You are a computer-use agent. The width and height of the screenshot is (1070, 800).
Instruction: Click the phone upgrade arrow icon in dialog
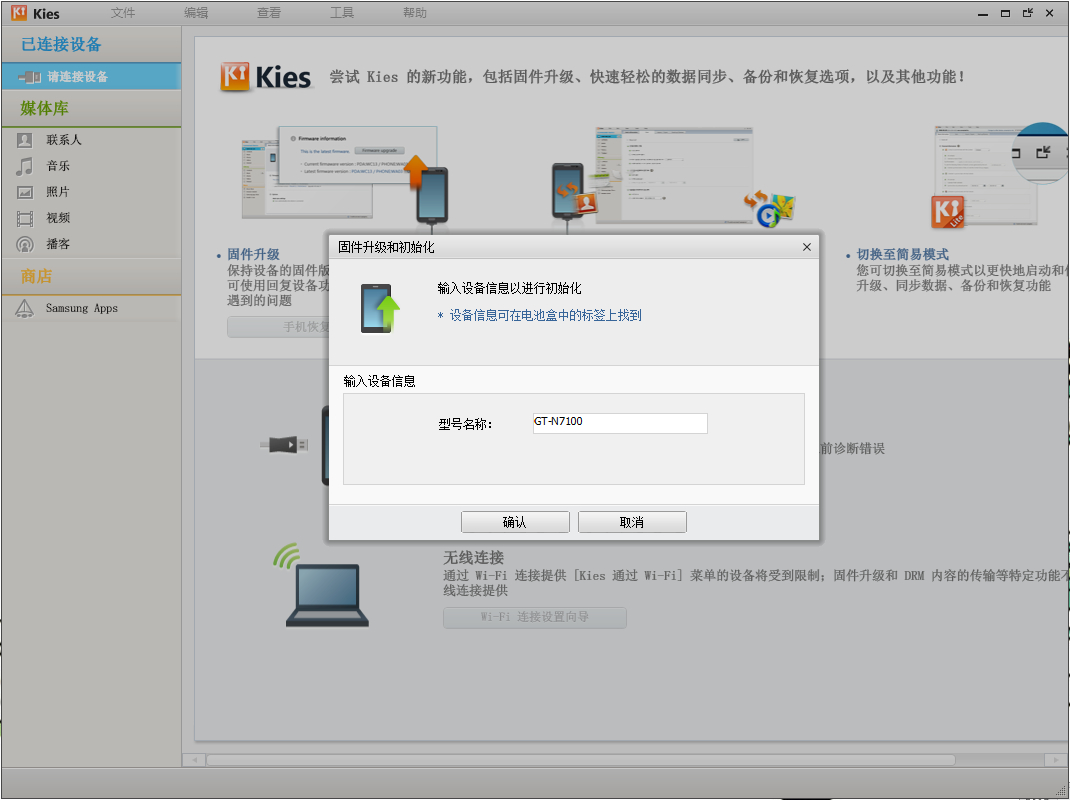point(380,309)
